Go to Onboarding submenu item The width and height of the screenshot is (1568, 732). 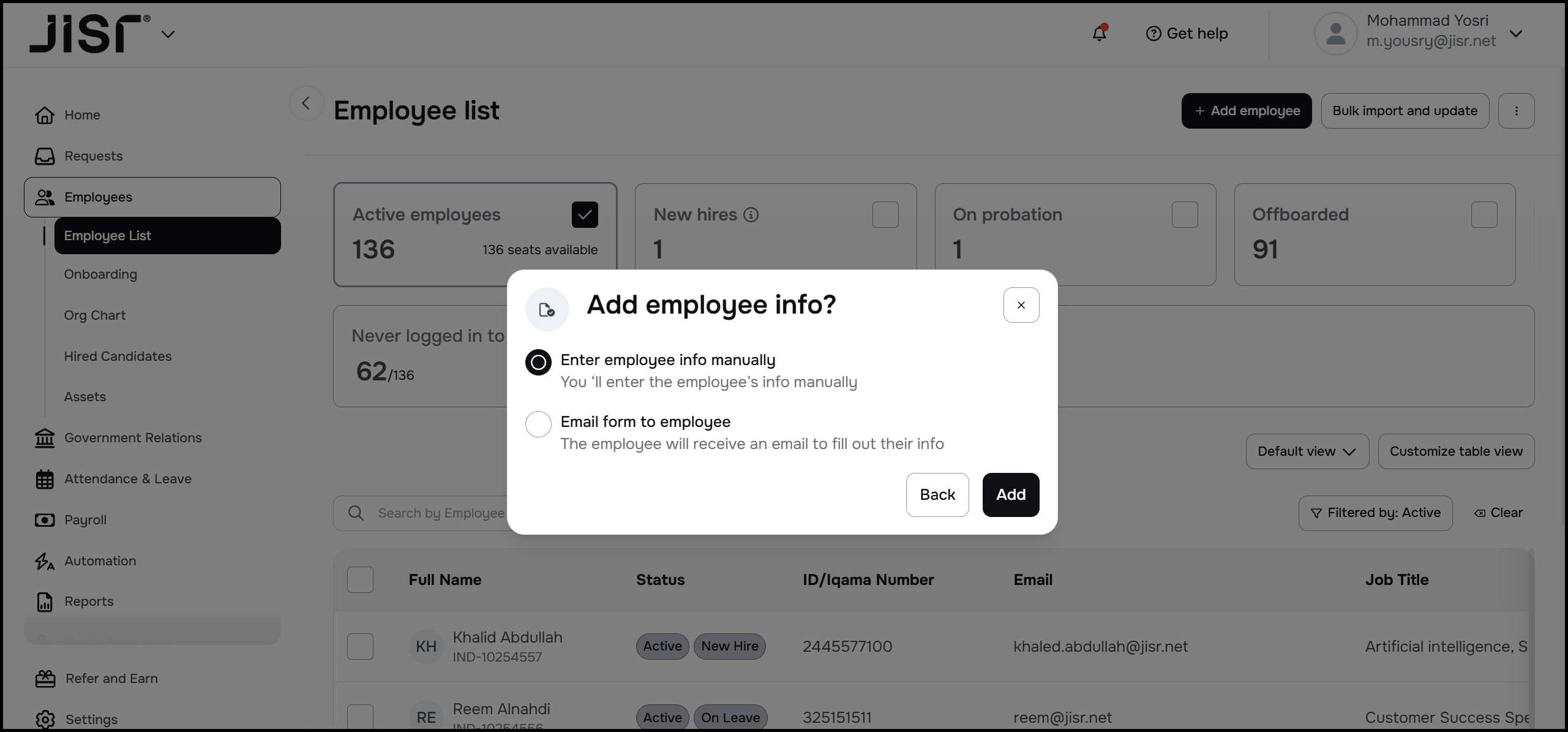tap(100, 274)
